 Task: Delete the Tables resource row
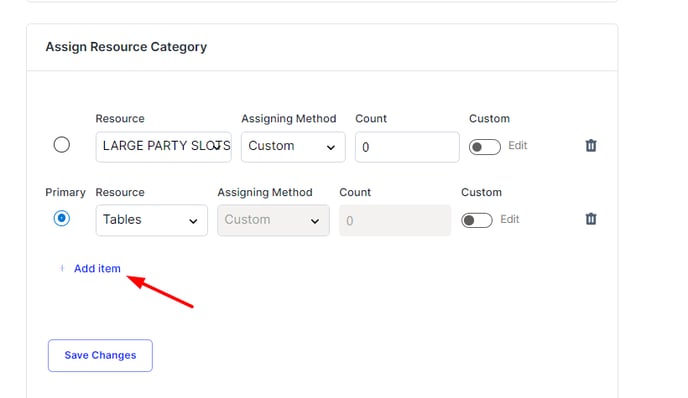591,219
